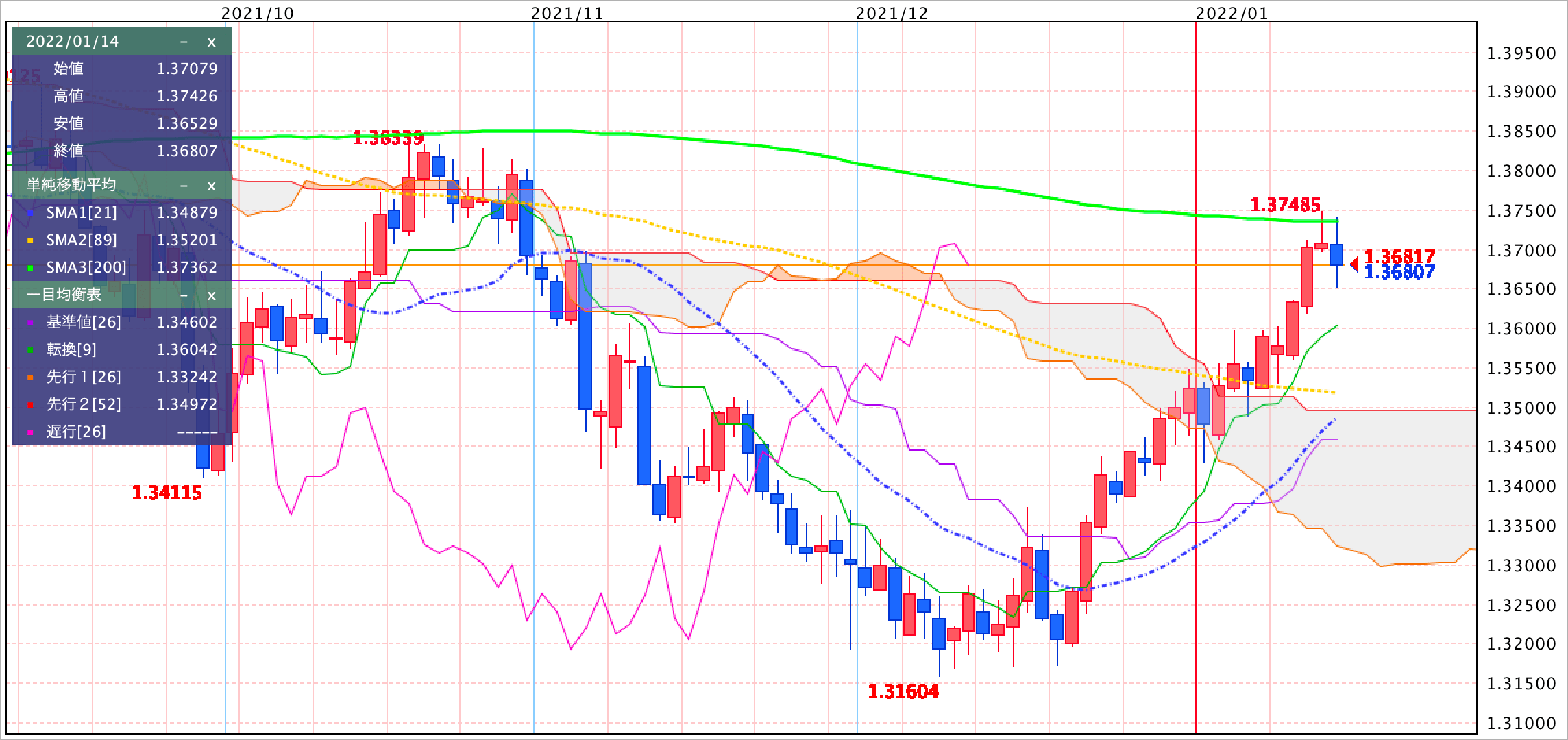Image resolution: width=1568 pixels, height=740 pixels.
Task: Click the SMA2[89] value 1.35201
Action: click(187, 240)
